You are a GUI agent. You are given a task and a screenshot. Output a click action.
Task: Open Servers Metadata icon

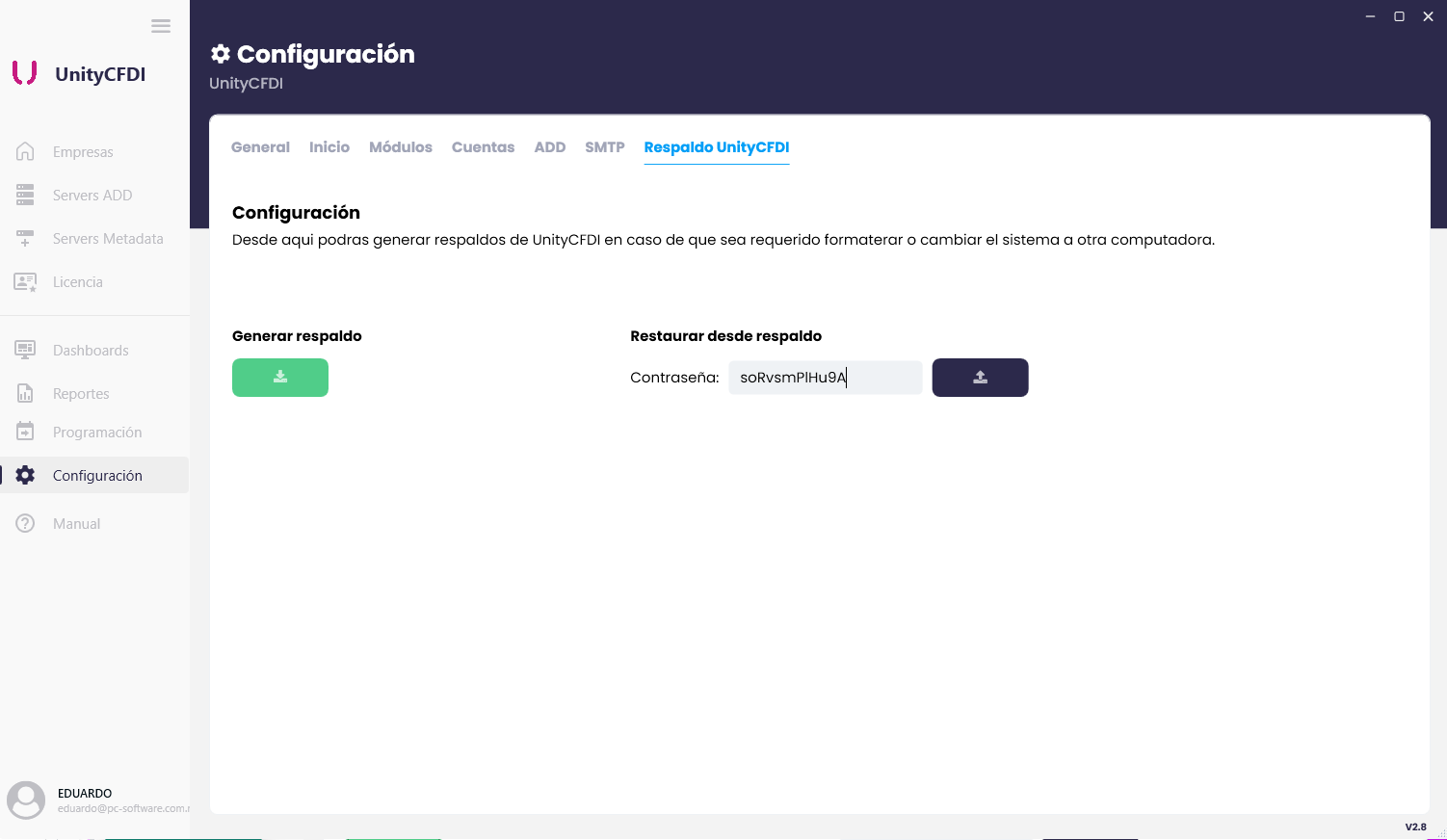tap(25, 238)
